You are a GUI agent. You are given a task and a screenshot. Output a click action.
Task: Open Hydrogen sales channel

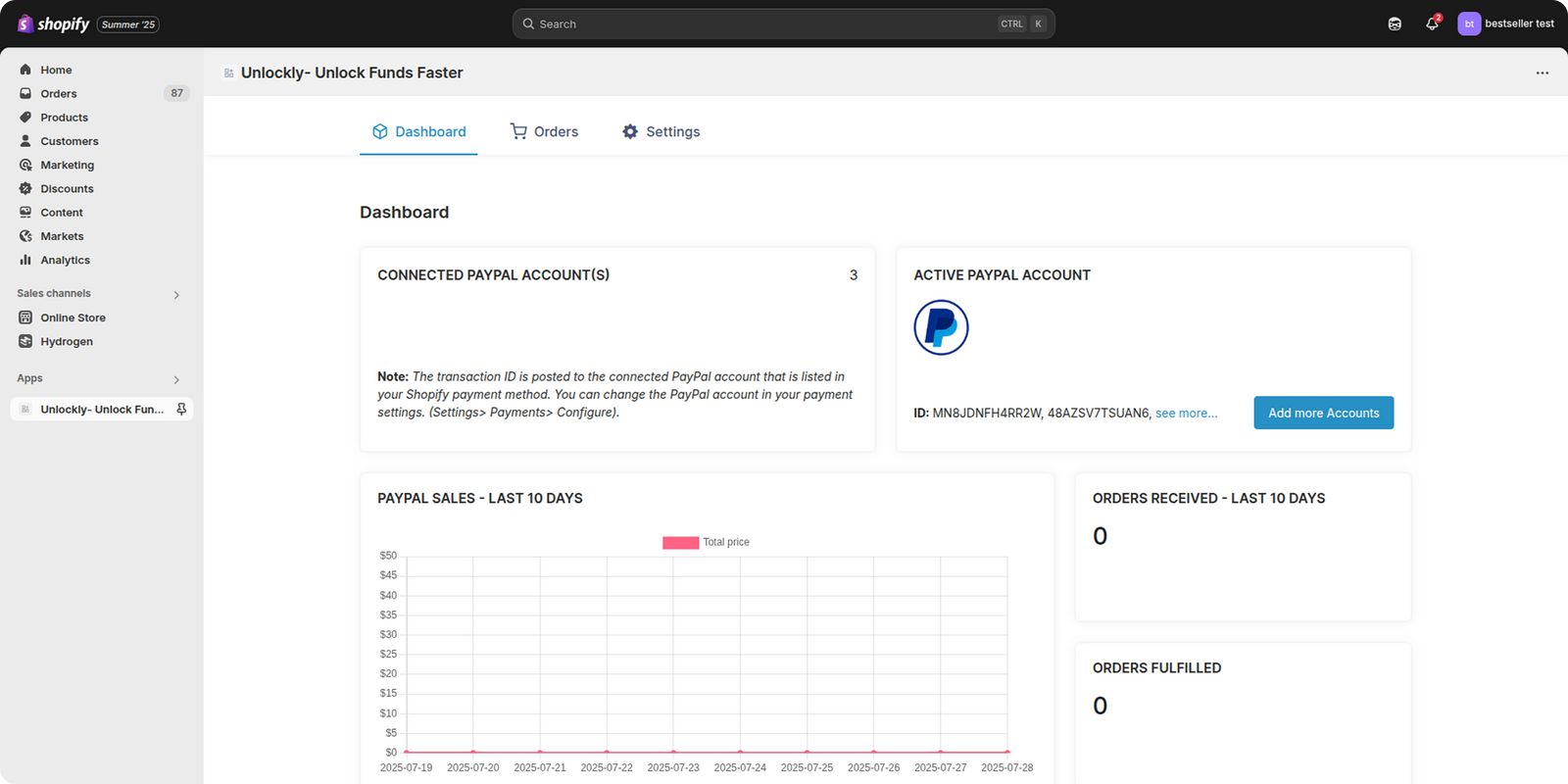[x=67, y=341]
